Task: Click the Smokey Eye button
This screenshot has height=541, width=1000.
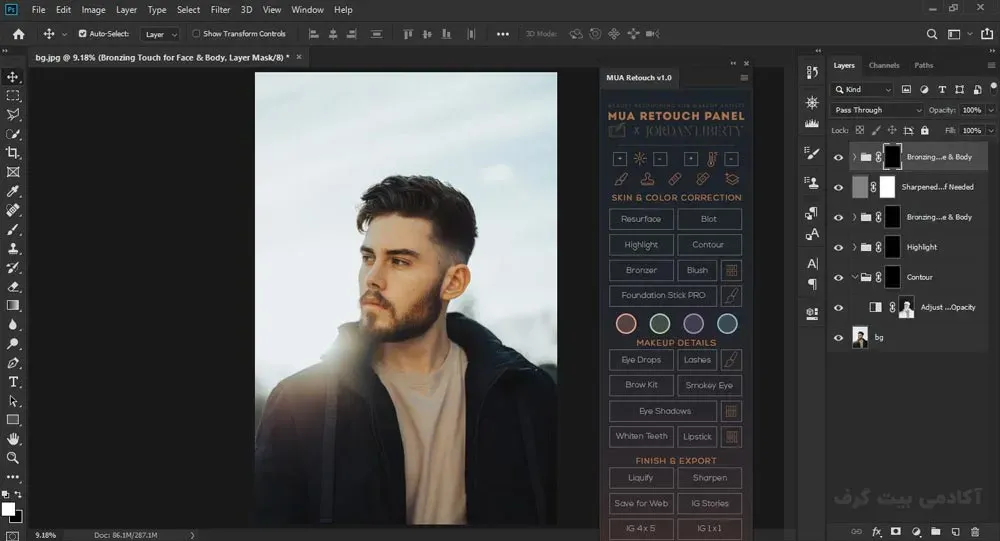Action: tap(709, 385)
